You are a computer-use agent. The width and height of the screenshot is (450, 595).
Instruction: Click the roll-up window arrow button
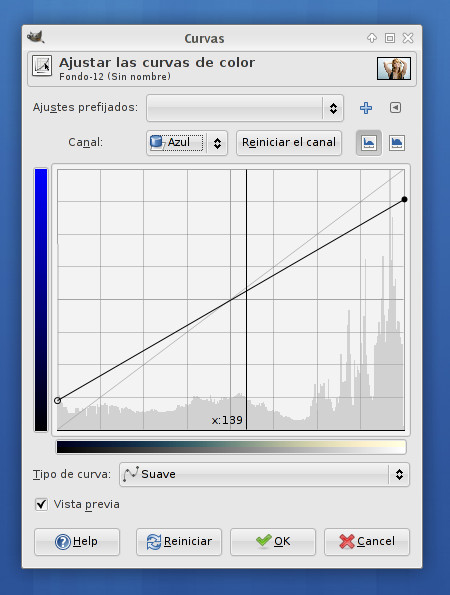(x=372, y=38)
